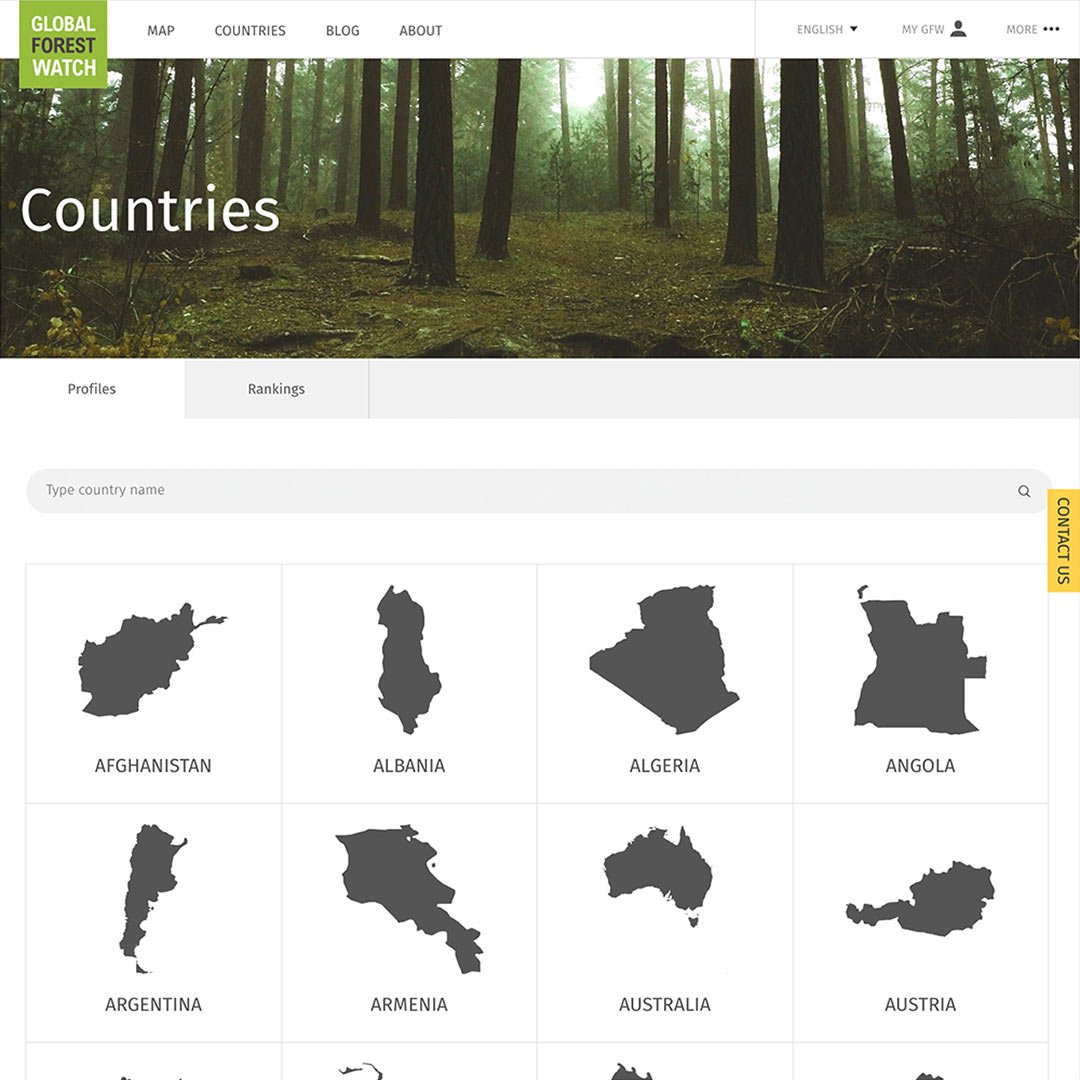Select the Austria map silhouette
The width and height of the screenshot is (1080, 1080).
(920, 898)
